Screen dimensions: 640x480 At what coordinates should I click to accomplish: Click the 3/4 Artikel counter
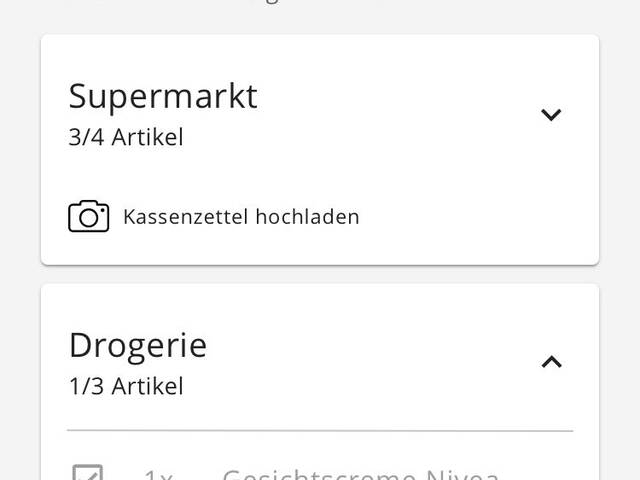(x=126, y=137)
